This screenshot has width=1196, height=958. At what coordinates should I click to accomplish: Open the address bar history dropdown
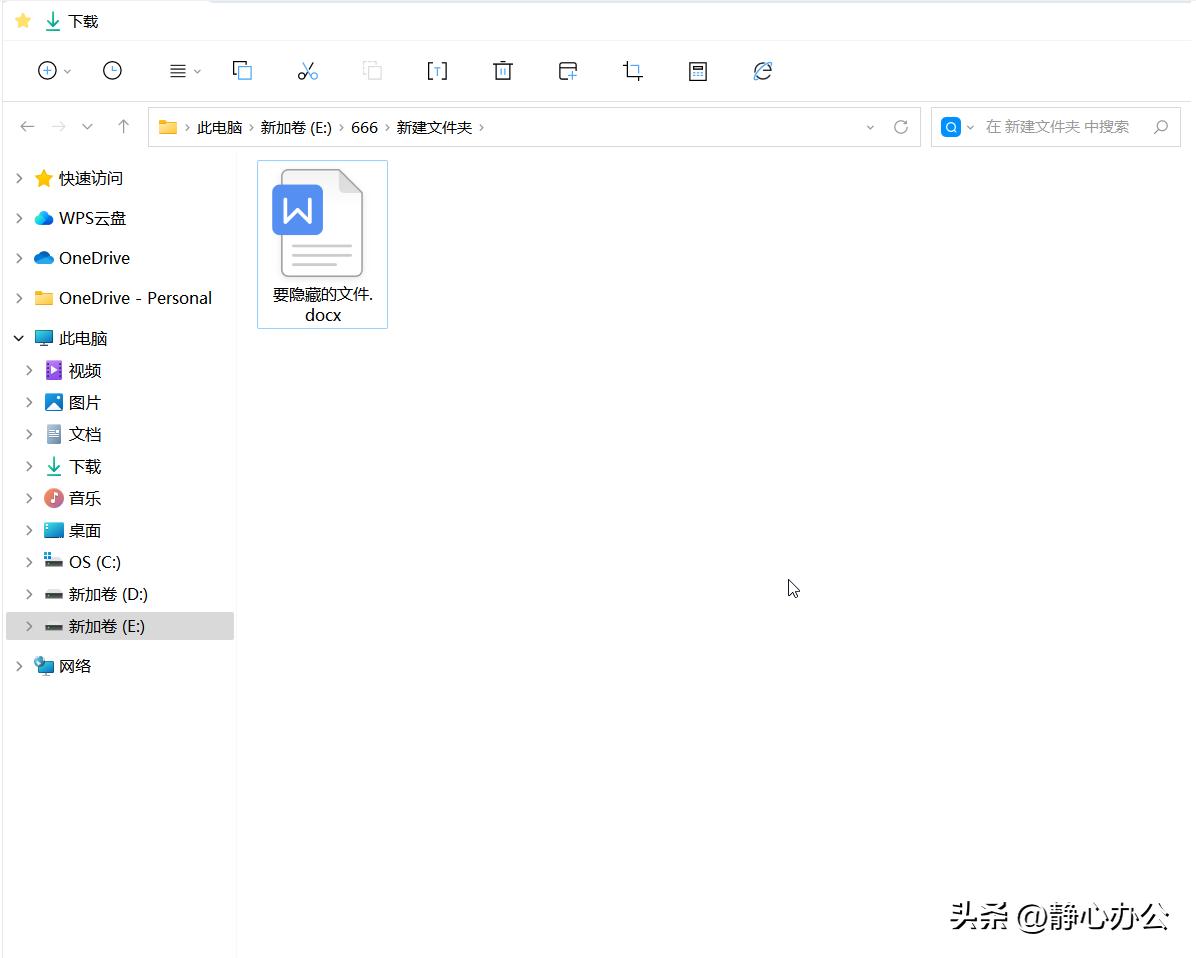pyautogui.click(x=869, y=127)
